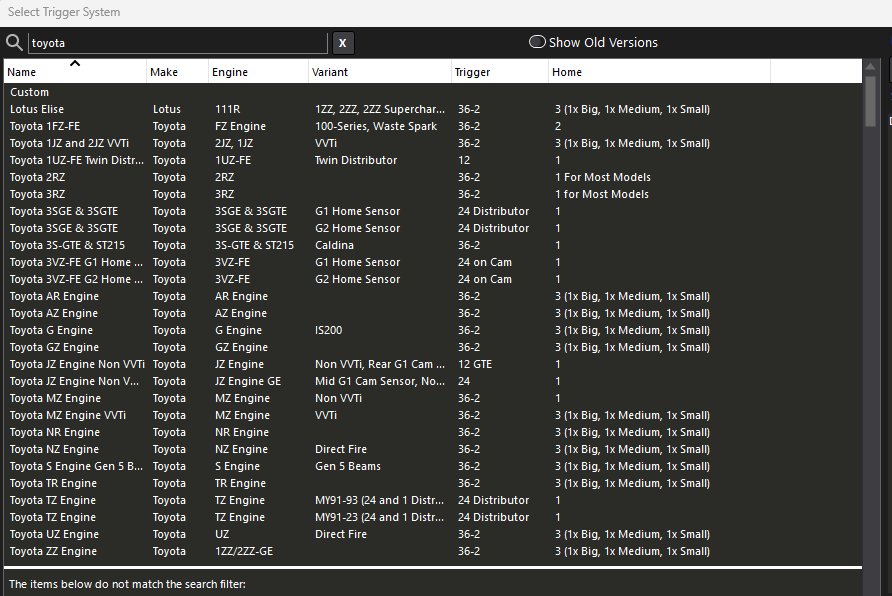The height and width of the screenshot is (596, 892).
Task: Select the Toyota 3RZ row
Action: tap(432, 194)
